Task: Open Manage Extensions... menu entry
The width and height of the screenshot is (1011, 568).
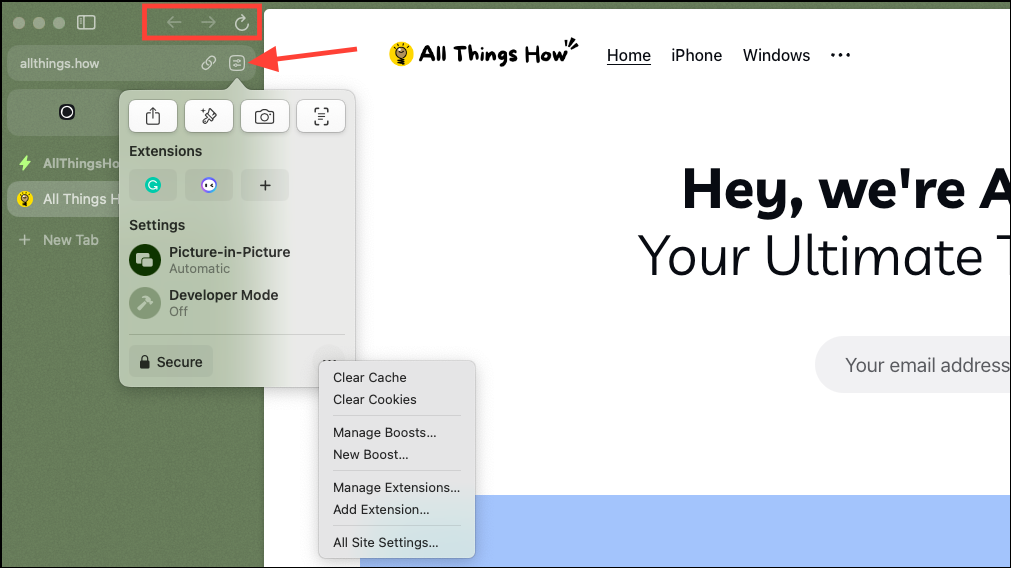Action: pyautogui.click(x=397, y=487)
